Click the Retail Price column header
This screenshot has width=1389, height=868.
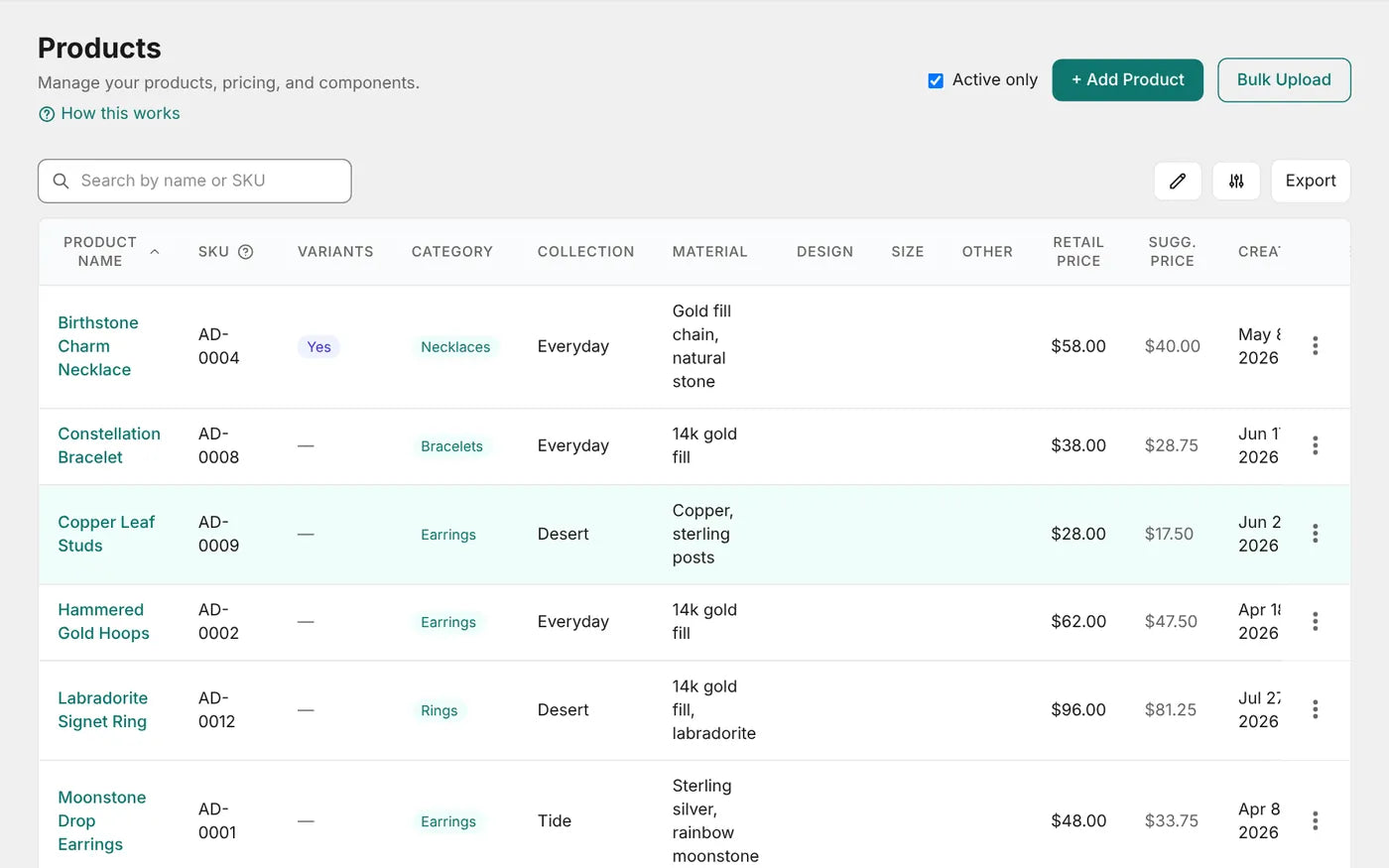[x=1078, y=252]
